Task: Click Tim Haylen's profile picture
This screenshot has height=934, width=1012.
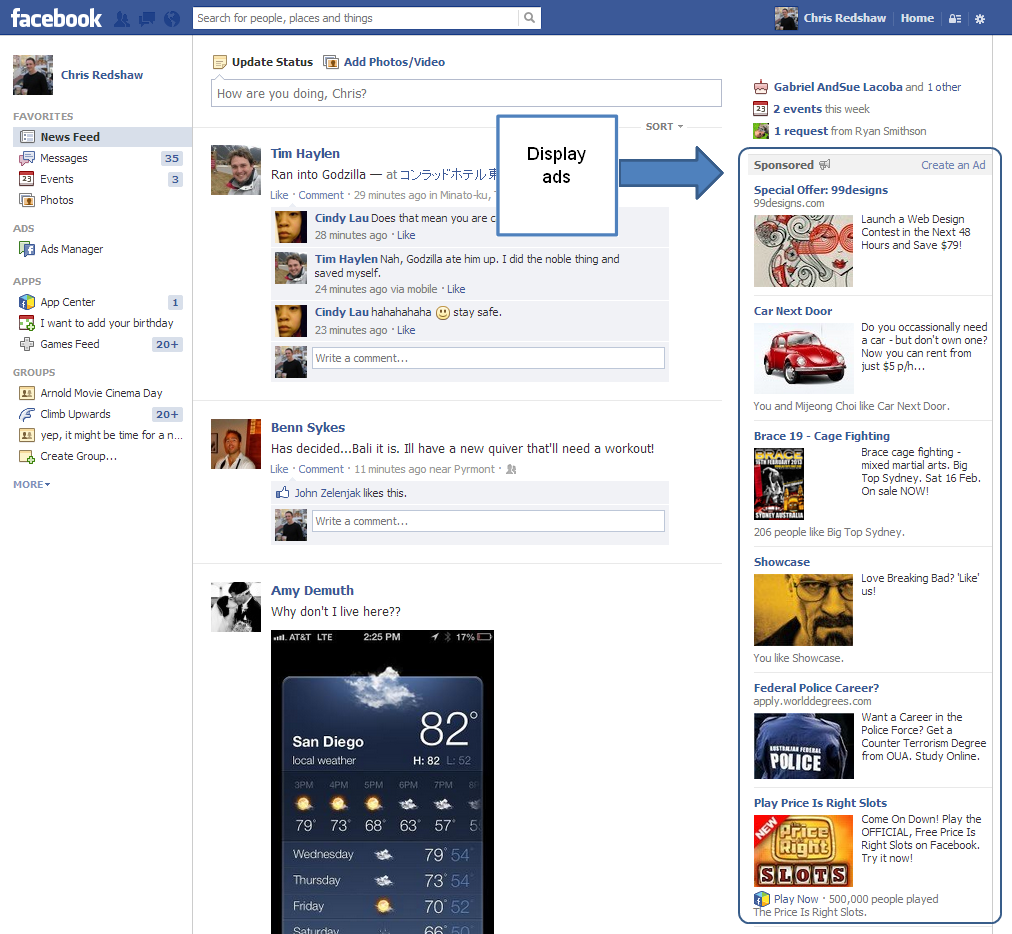Action: pyautogui.click(x=236, y=170)
